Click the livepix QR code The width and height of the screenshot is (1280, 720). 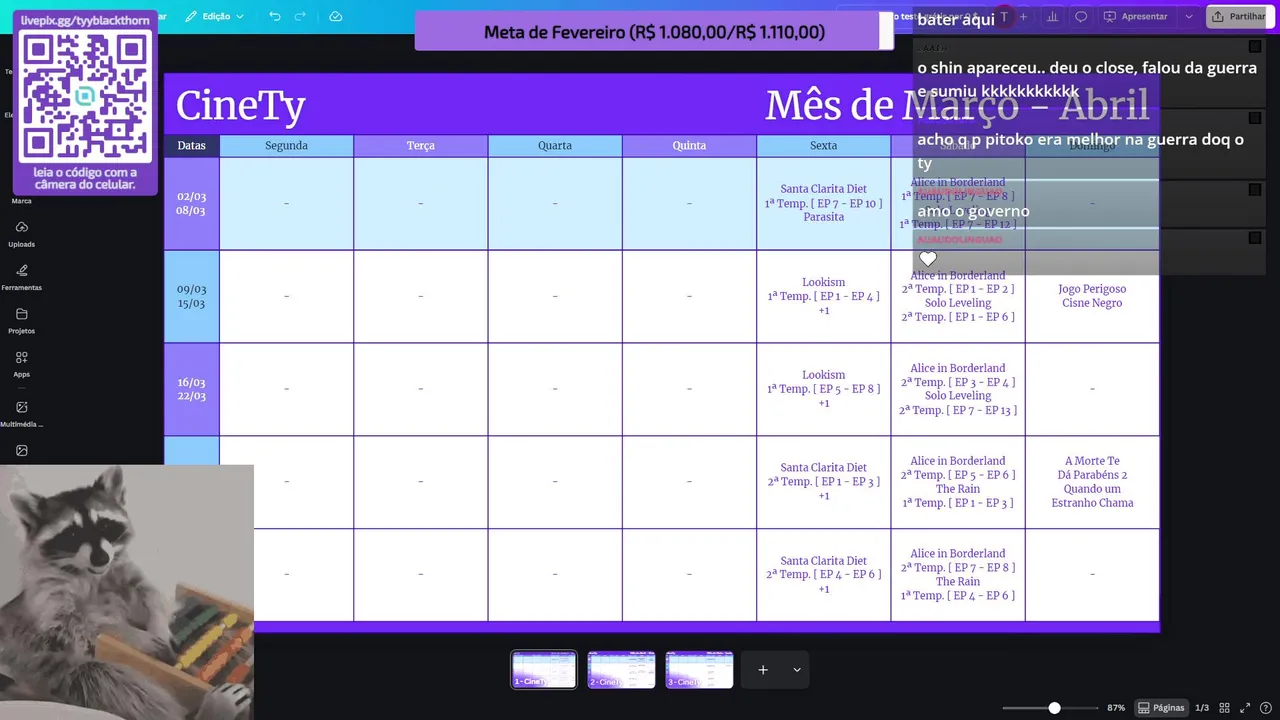click(85, 96)
